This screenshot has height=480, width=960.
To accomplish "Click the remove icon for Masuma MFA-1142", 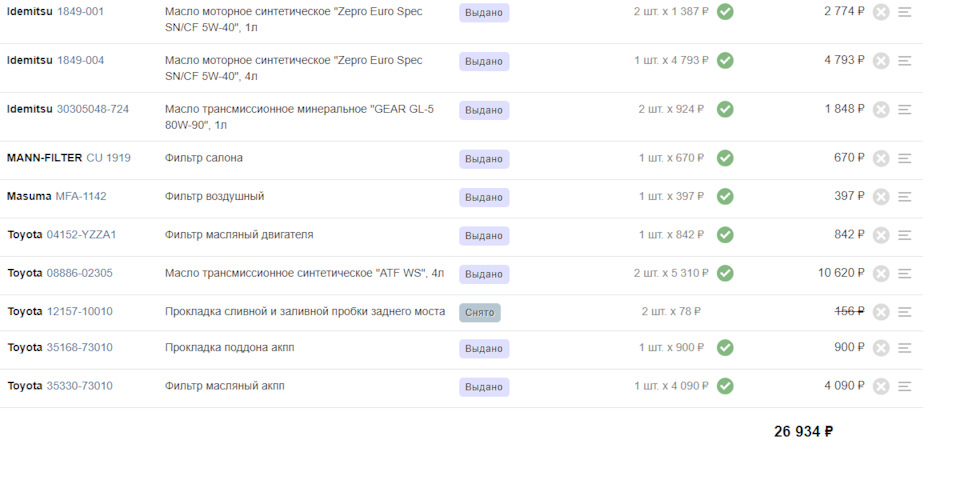I will click(880, 197).
